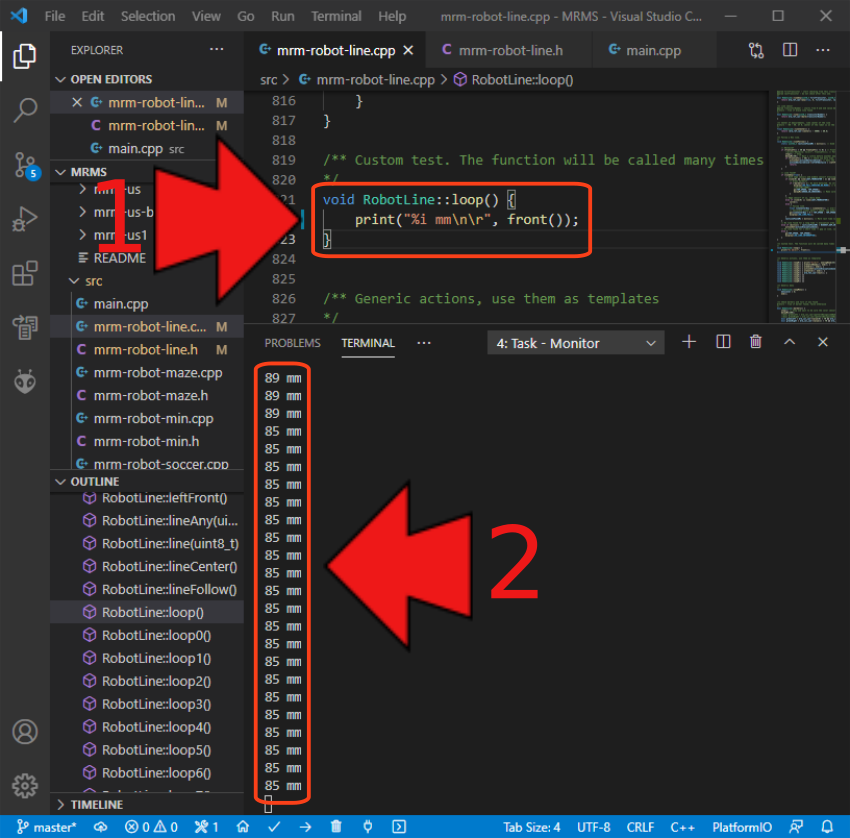Open PlatformIO alien icon in activity bar
This screenshot has width=850, height=838.
point(25,381)
